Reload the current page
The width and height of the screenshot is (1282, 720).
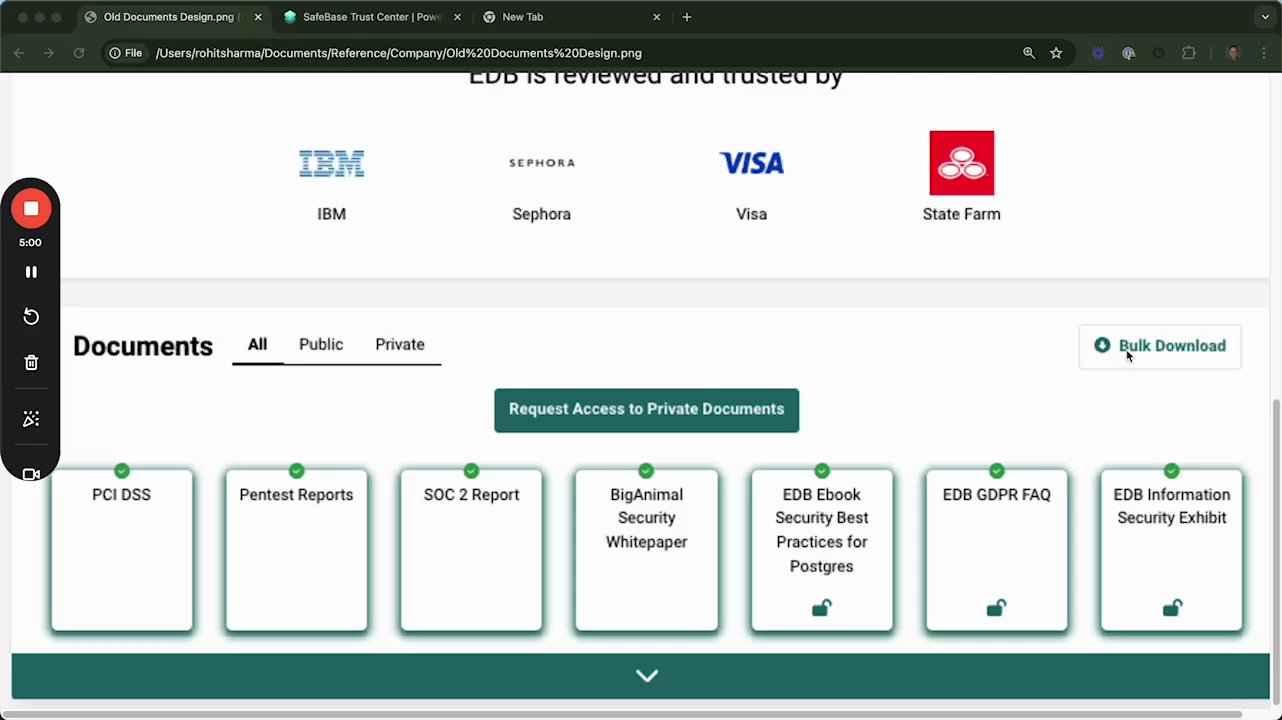[x=79, y=53]
